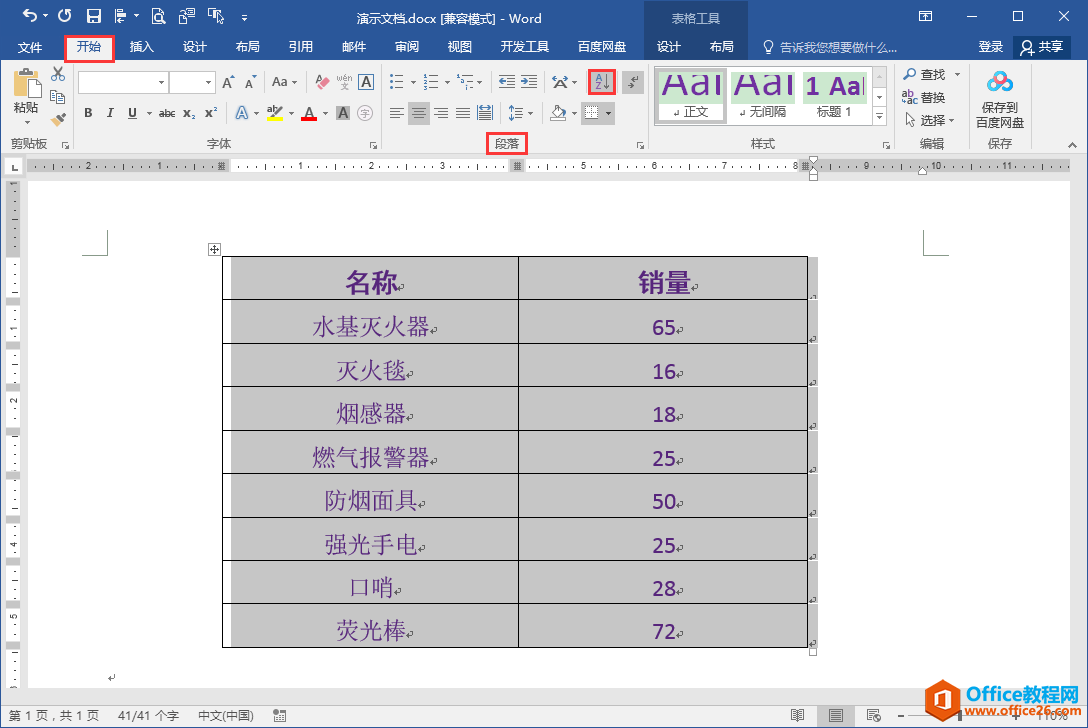Click the Redo button
The image size is (1088, 728).
[65, 16]
